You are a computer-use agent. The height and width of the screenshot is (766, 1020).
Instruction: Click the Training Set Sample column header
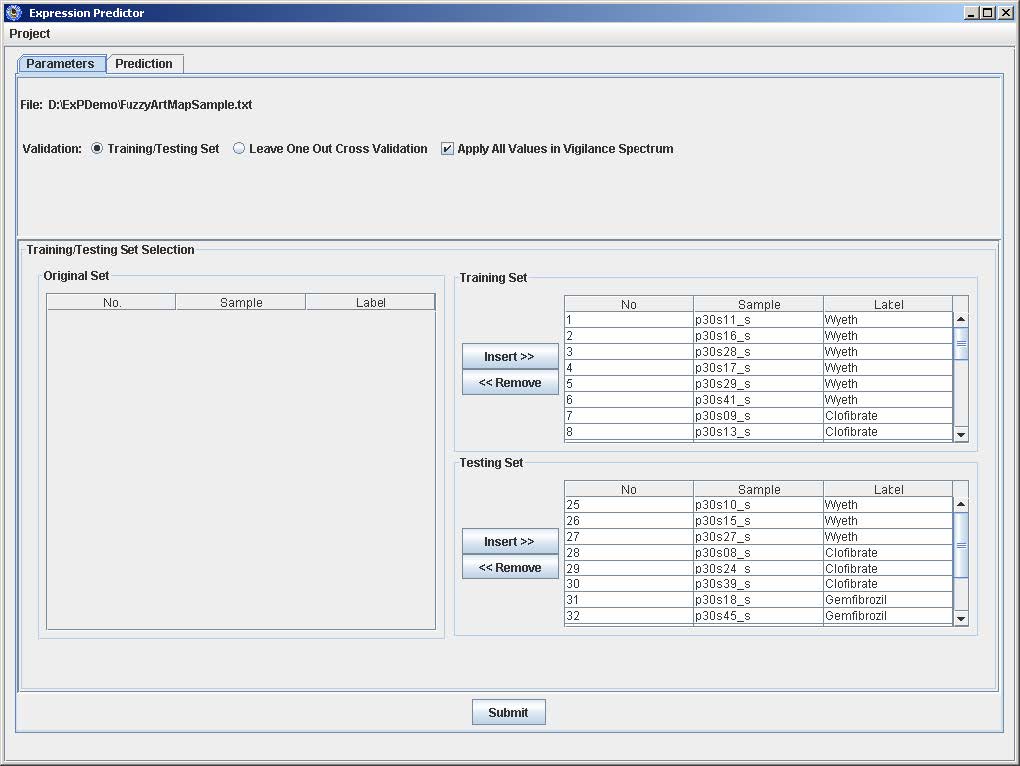(x=758, y=304)
